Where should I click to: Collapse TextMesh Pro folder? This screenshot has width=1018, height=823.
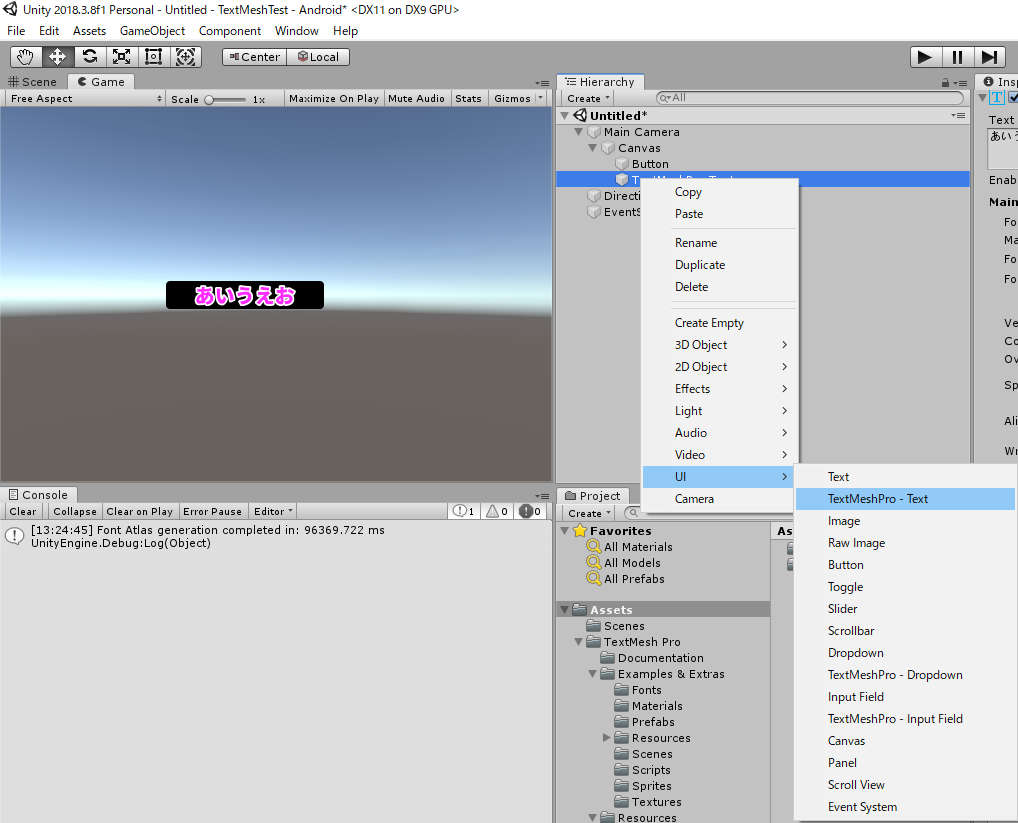tap(578, 642)
